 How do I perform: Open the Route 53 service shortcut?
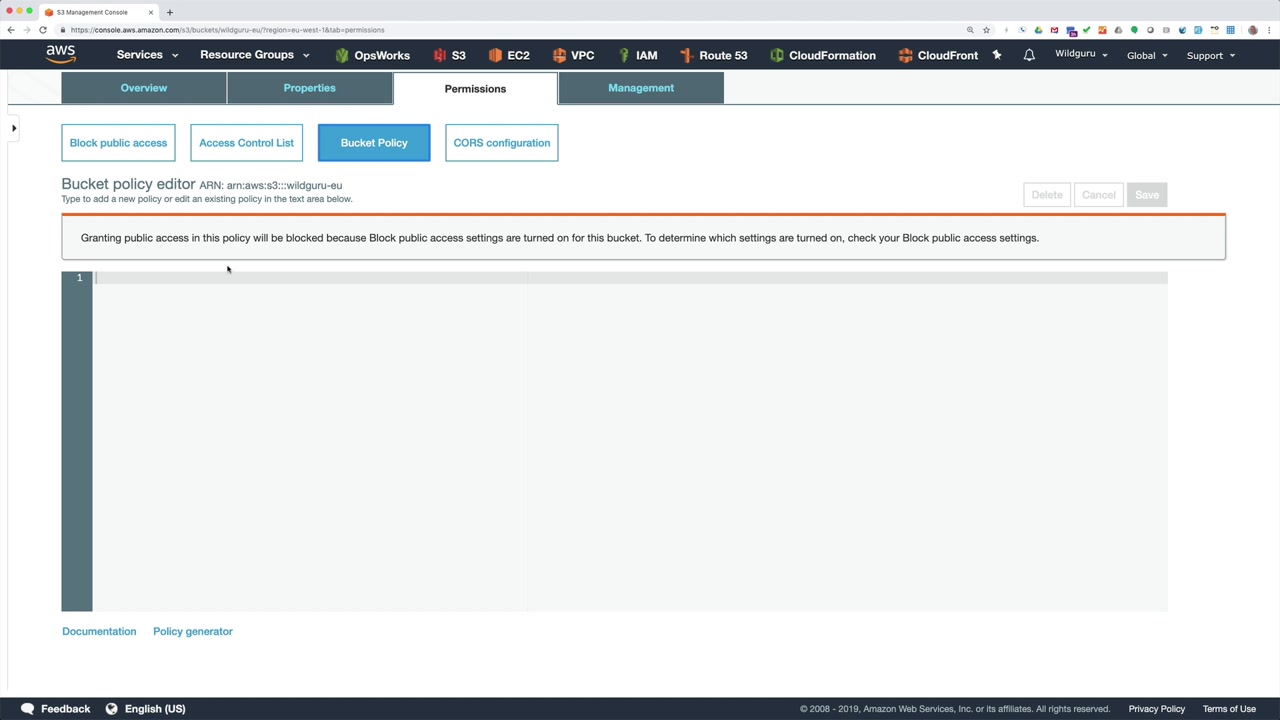tap(713, 55)
